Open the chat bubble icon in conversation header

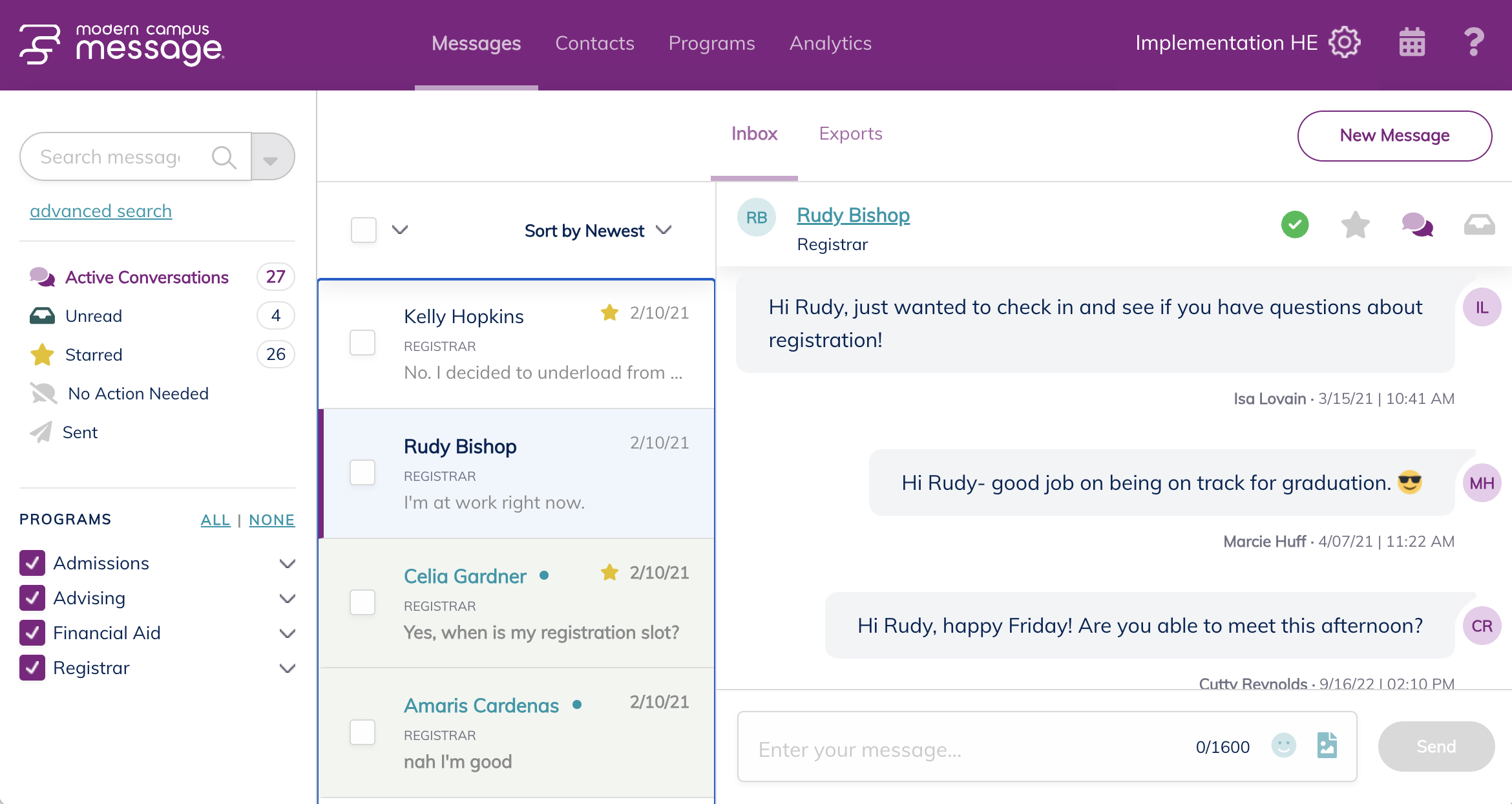(x=1419, y=225)
